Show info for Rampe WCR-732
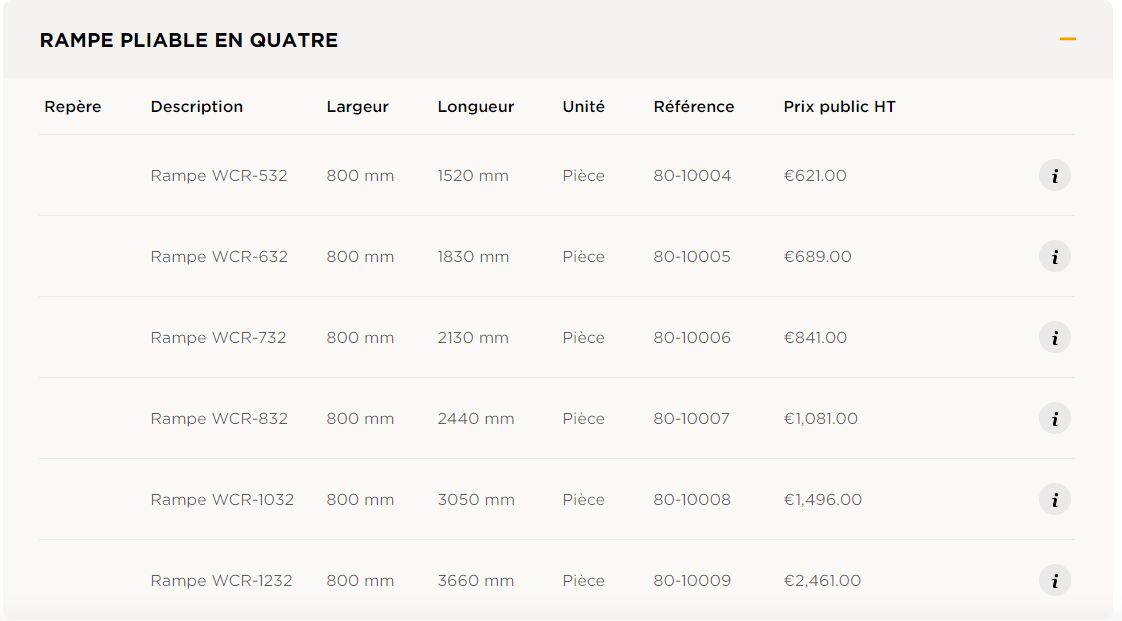This screenshot has width=1122, height=621. click(1054, 338)
